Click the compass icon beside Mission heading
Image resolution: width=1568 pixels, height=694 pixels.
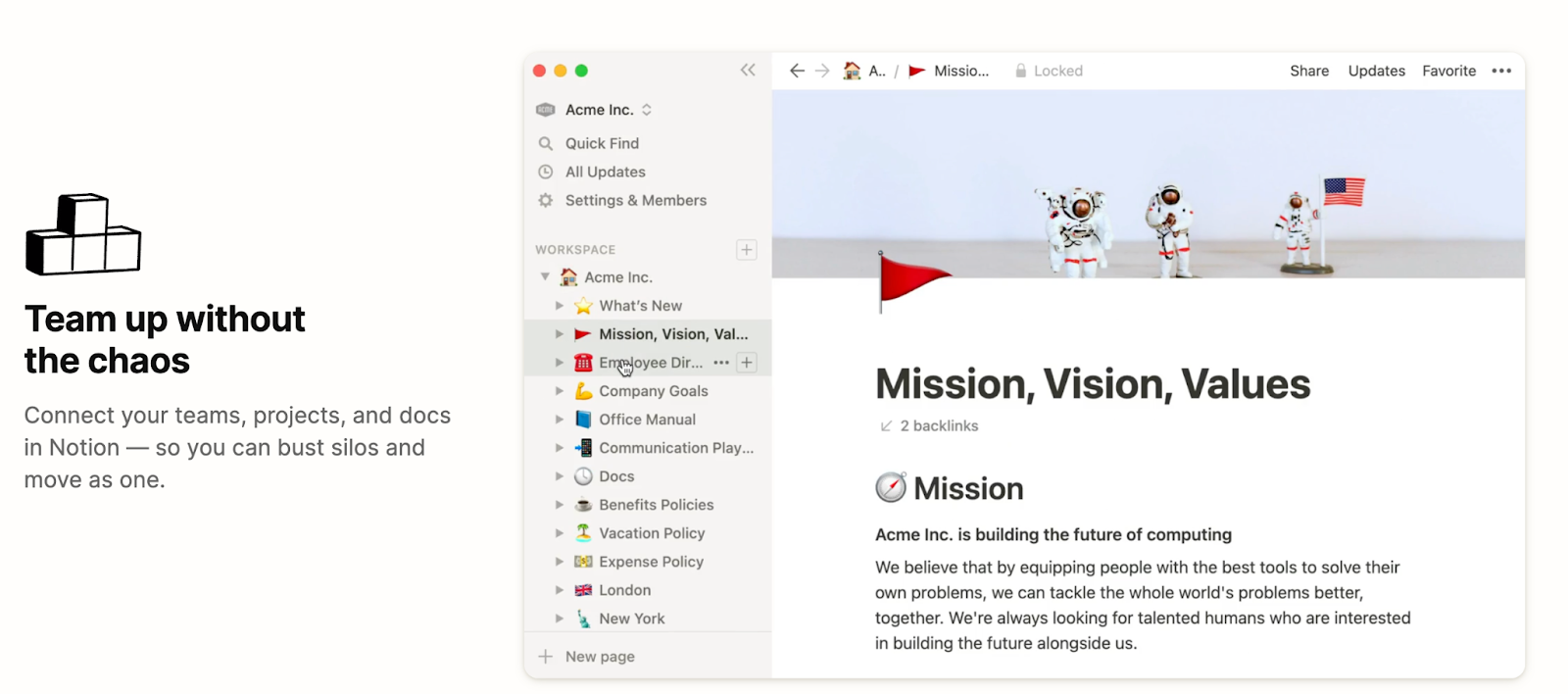coord(891,487)
